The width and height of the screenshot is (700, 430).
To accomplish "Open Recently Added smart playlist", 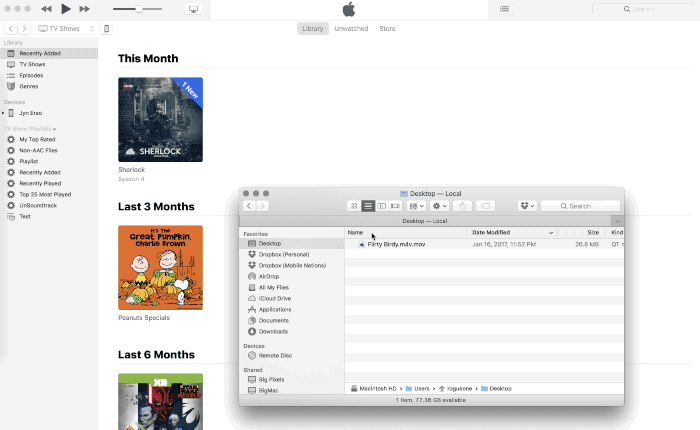I will 49,172.
